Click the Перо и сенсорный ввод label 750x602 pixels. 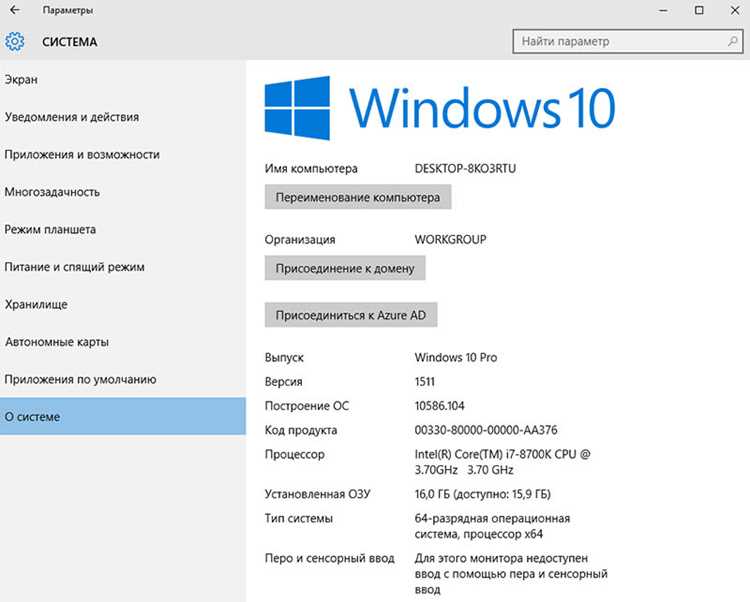tap(330, 558)
